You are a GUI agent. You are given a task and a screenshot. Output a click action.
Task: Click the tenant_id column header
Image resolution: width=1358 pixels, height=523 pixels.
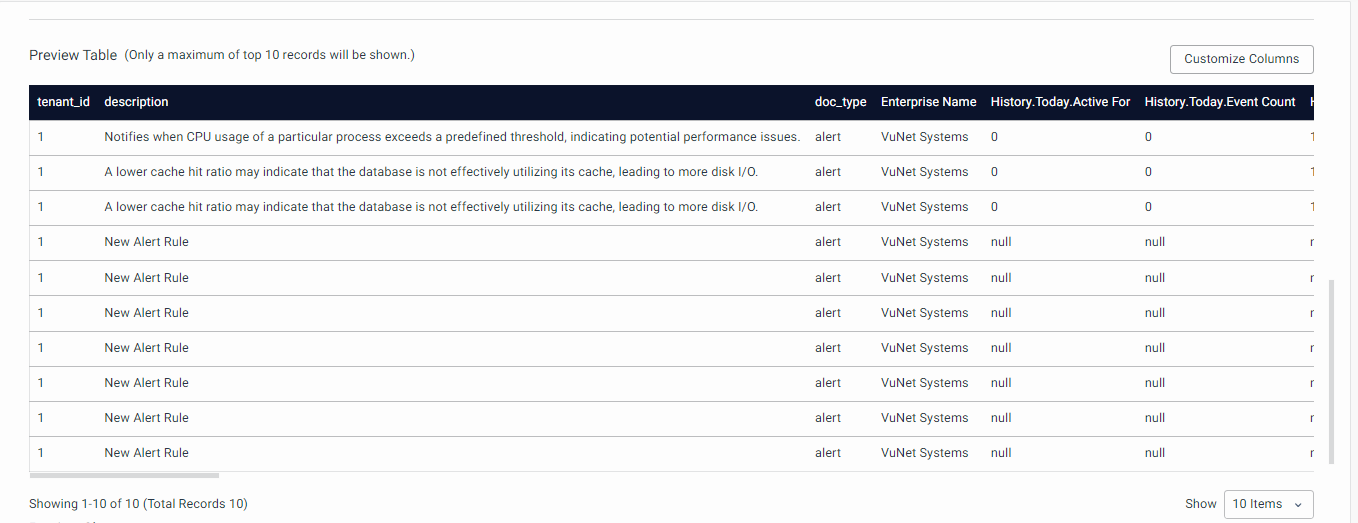click(x=63, y=102)
